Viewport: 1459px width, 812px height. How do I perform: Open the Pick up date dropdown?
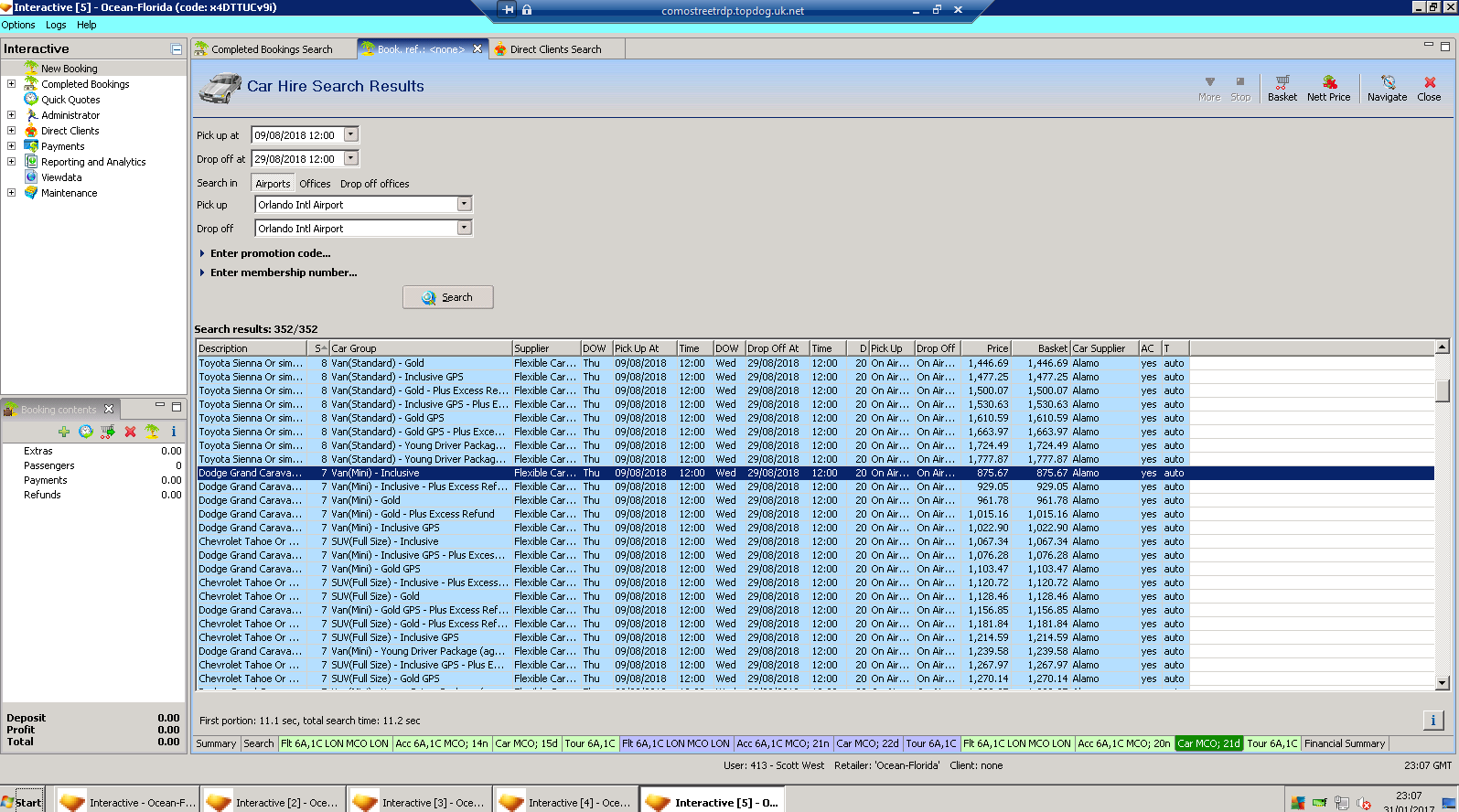point(350,135)
